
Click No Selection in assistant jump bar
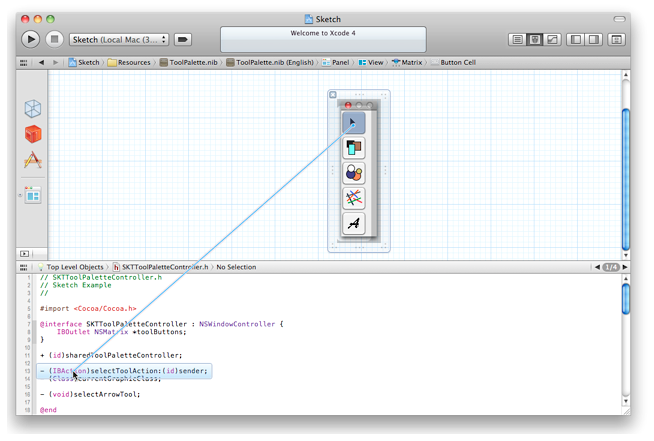point(236,267)
